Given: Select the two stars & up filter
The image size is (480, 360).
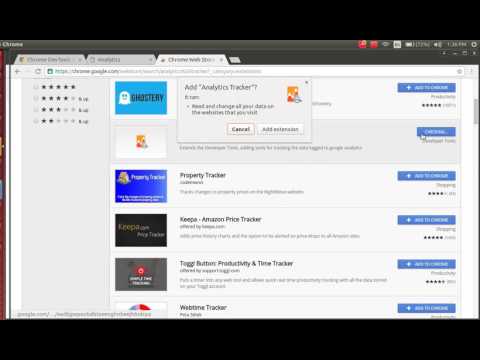Looking at the screenshot, I should (61, 121).
